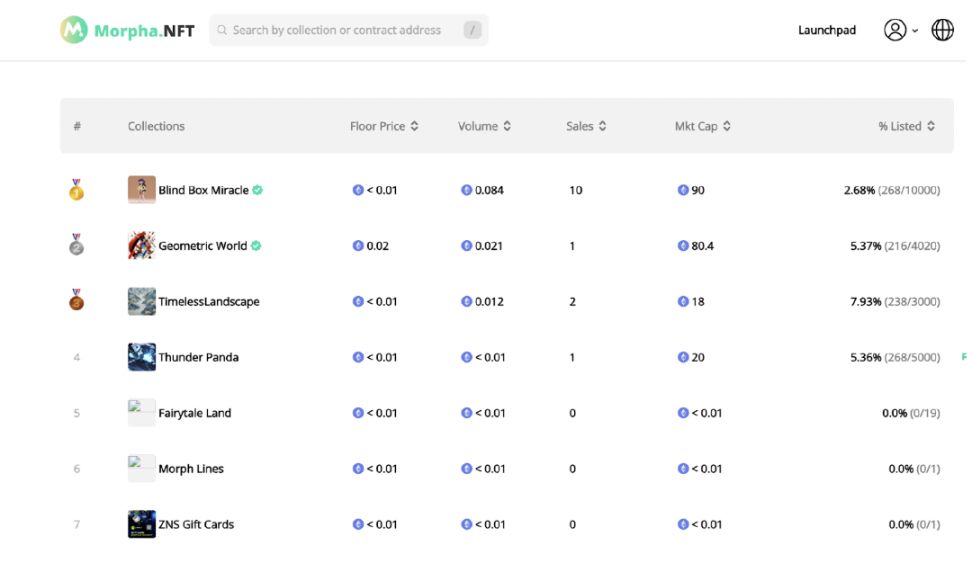Click the bronze medal icon for rank three
The height and width of the screenshot is (572, 972).
76,300
